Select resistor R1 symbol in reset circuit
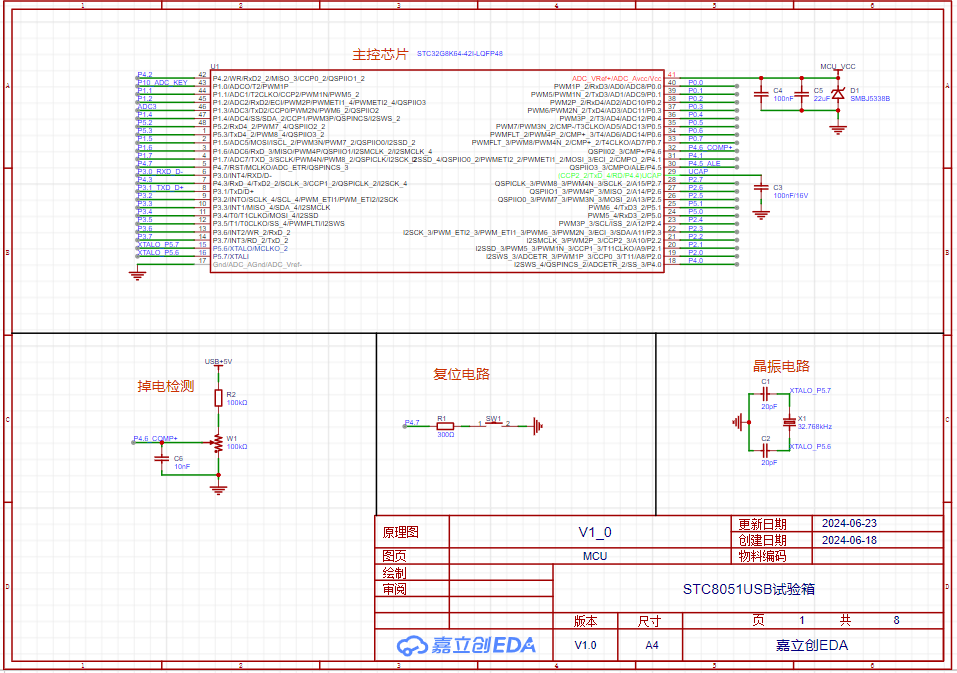Screen dimensions: 957x673 coord(445,426)
